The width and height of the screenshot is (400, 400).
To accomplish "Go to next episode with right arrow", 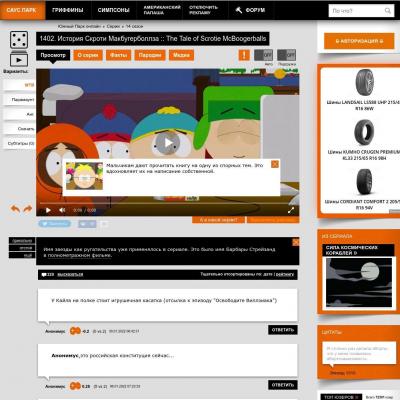I will [x=28, y=209].
